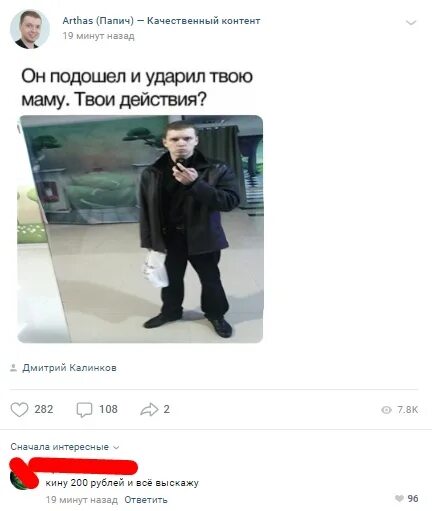Open the post timestamp under the group name
This screenshot has height=511, width=432.
[x=98, y=36]
